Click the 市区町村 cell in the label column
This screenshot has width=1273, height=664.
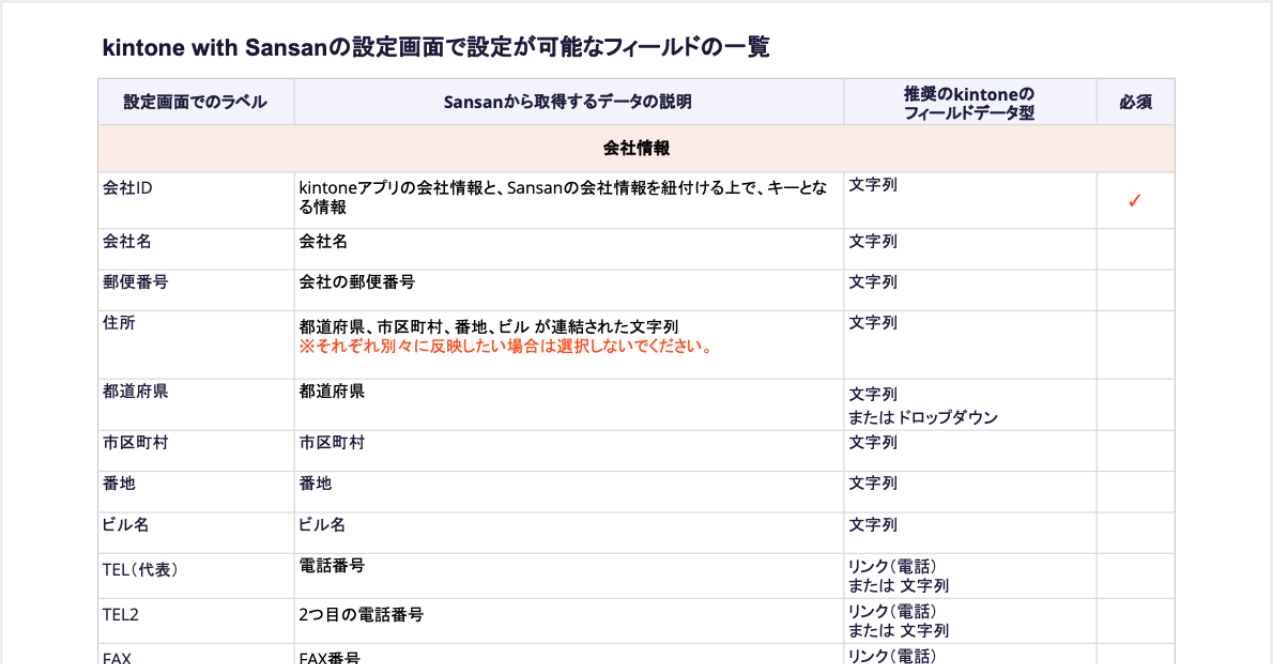pyautogui.click(x=135, y=442)
